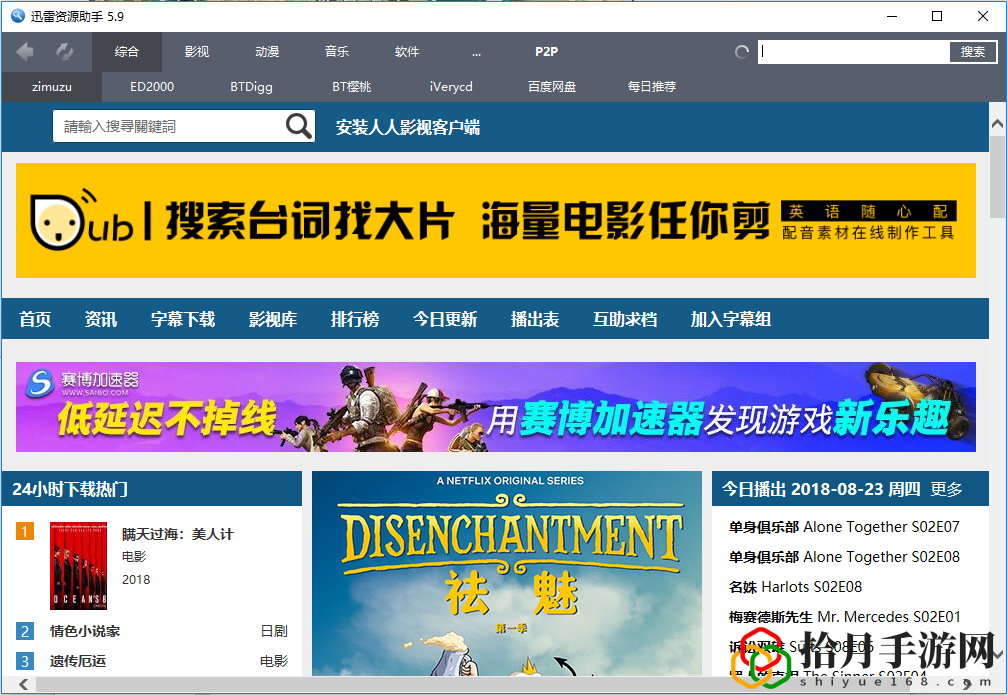This screenshot has width=1007, height=695.
Task: Click the back arrow navigation icon
Action: (25, 51)
